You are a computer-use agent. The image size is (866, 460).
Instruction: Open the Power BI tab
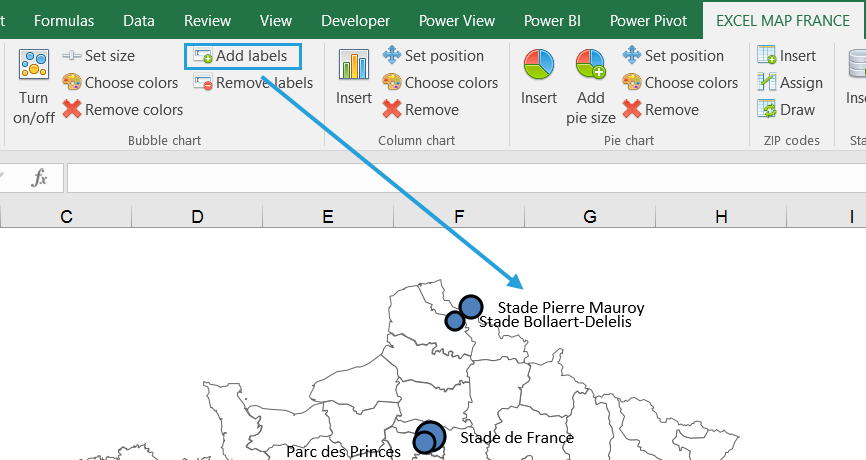click(552, 21)
